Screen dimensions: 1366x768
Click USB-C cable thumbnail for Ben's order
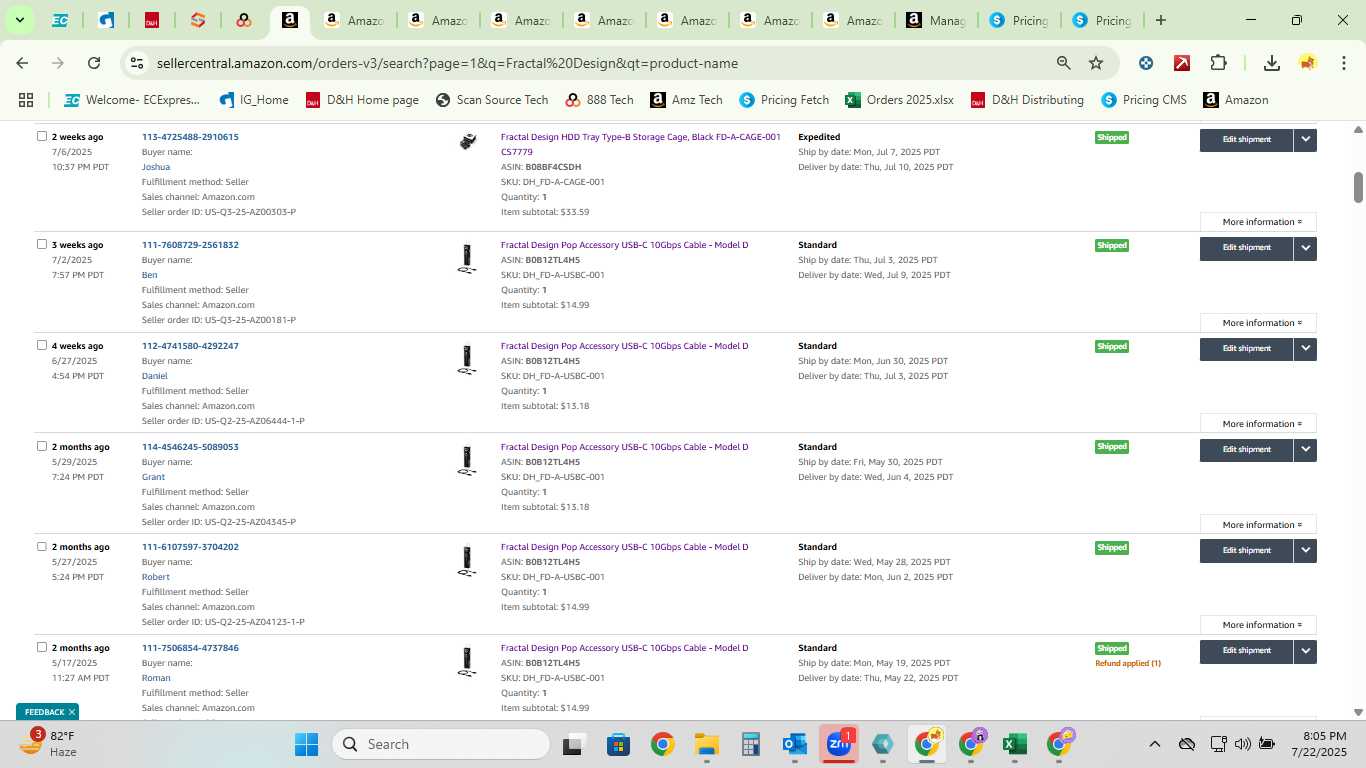pos(466,259)
